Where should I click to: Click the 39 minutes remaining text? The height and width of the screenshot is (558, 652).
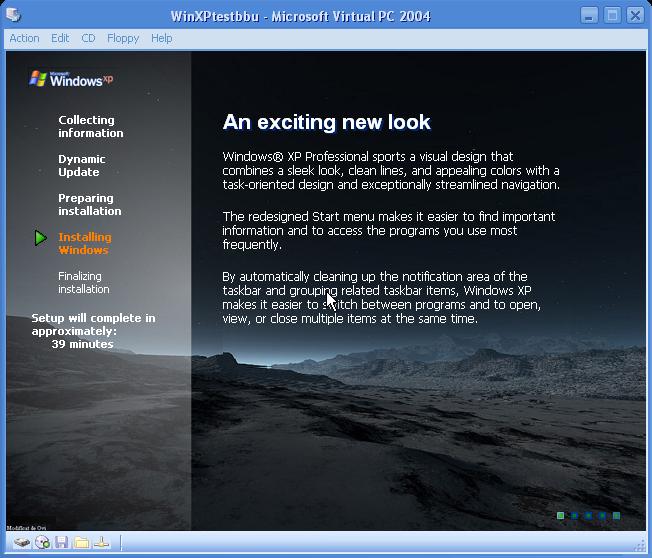point(82,344)
